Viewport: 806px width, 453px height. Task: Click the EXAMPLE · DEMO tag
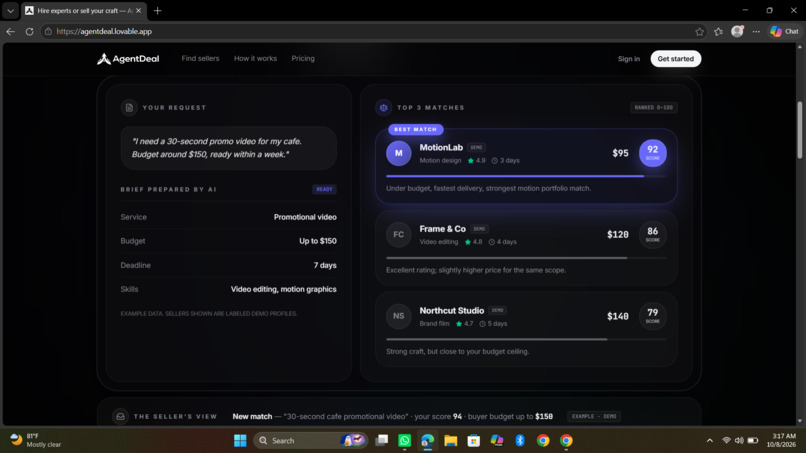[x=594, y=416]
